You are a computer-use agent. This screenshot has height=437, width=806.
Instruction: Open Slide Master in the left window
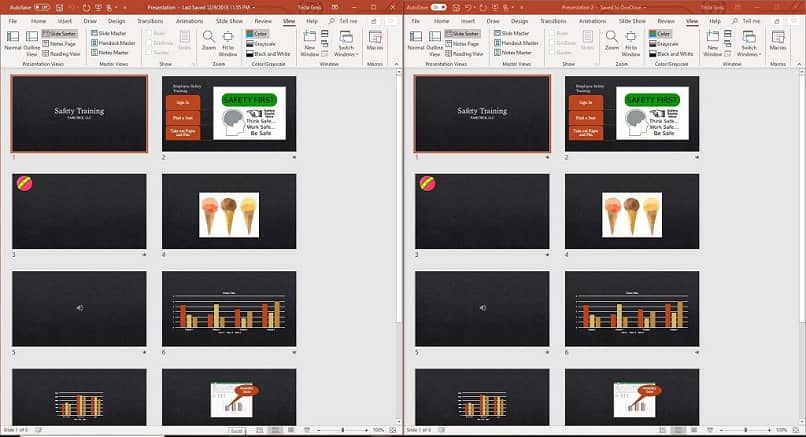coord(108,33)
